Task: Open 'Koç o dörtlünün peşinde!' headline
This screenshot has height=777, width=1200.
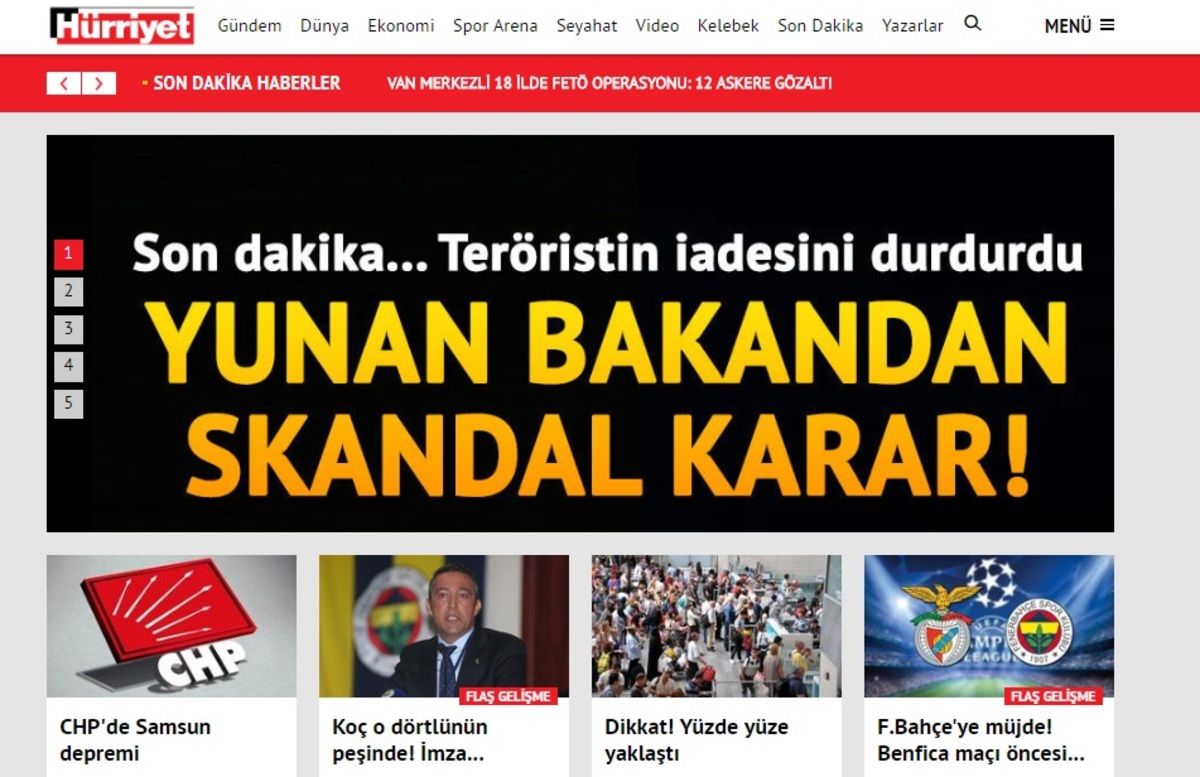Action: 410,740
